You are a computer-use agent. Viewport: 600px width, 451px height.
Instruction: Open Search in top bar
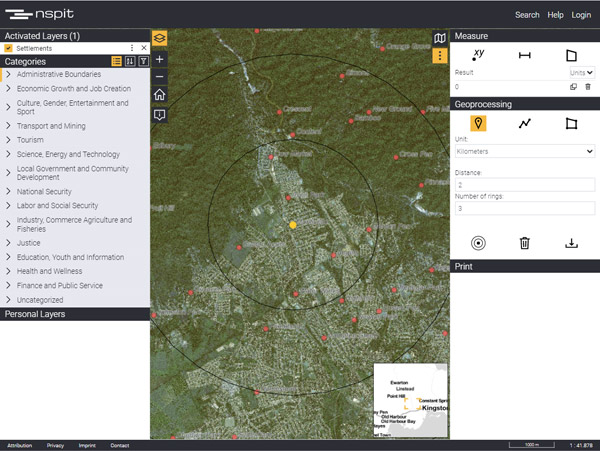click(x=527, y=15)
